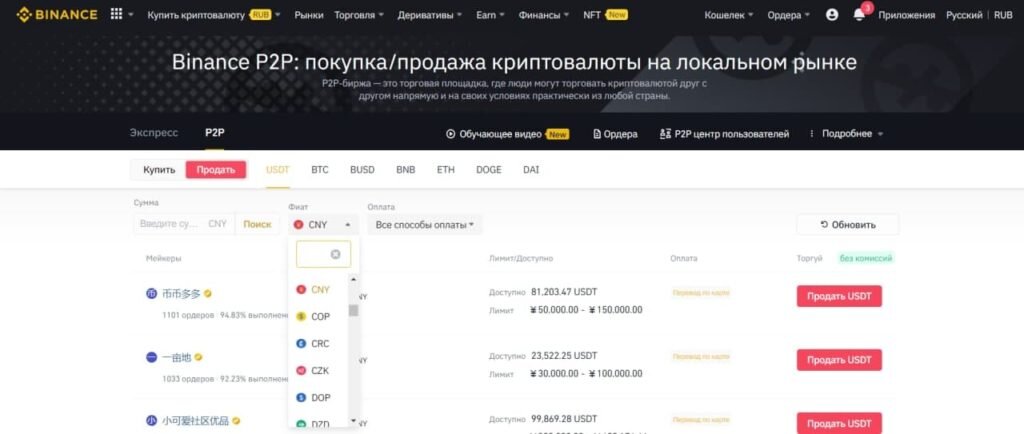Select the BTC crypto tab
Screen dimensions: 1024x434
pos(320,170)
